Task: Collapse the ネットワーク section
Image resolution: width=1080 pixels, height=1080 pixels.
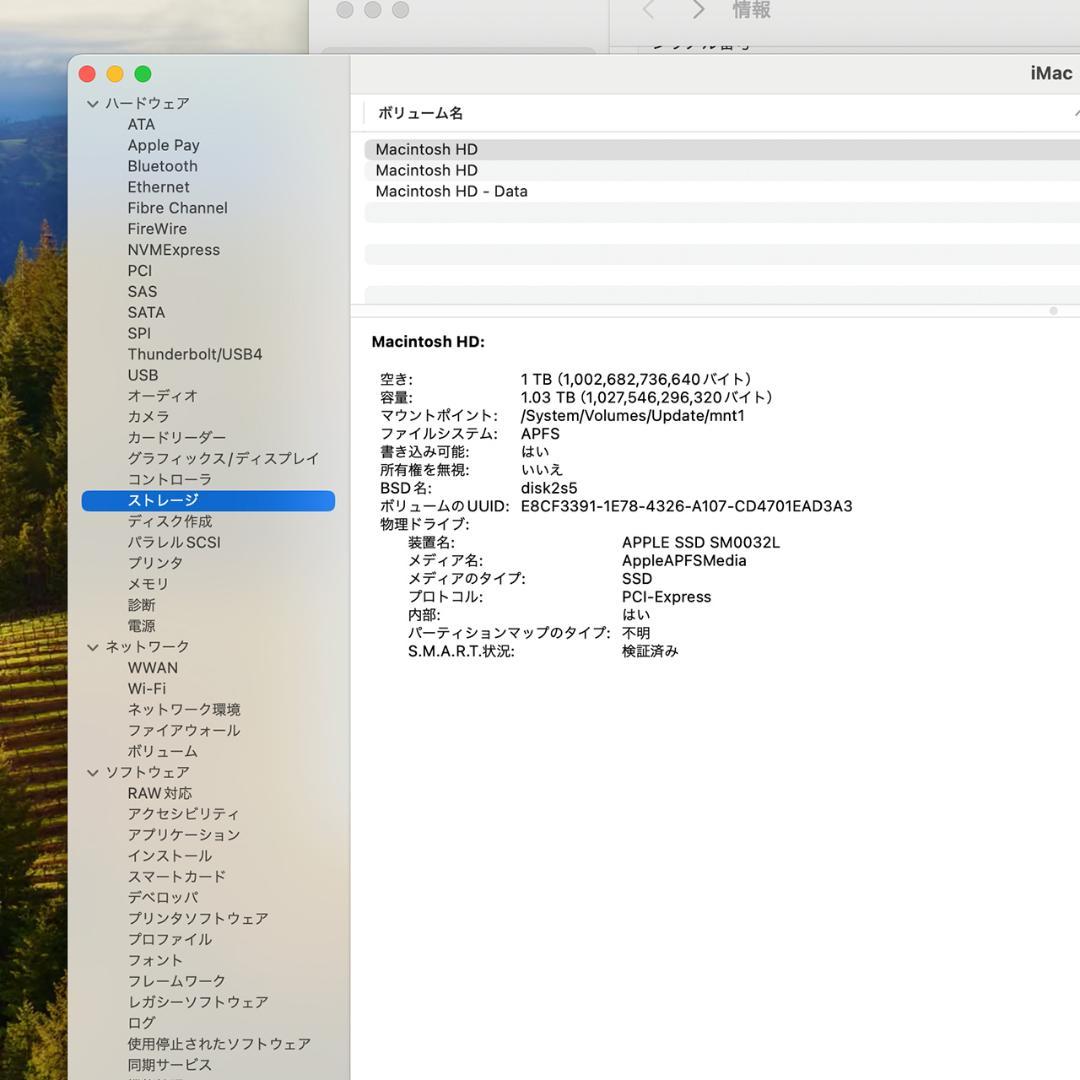Action: [x=92, y=646]
